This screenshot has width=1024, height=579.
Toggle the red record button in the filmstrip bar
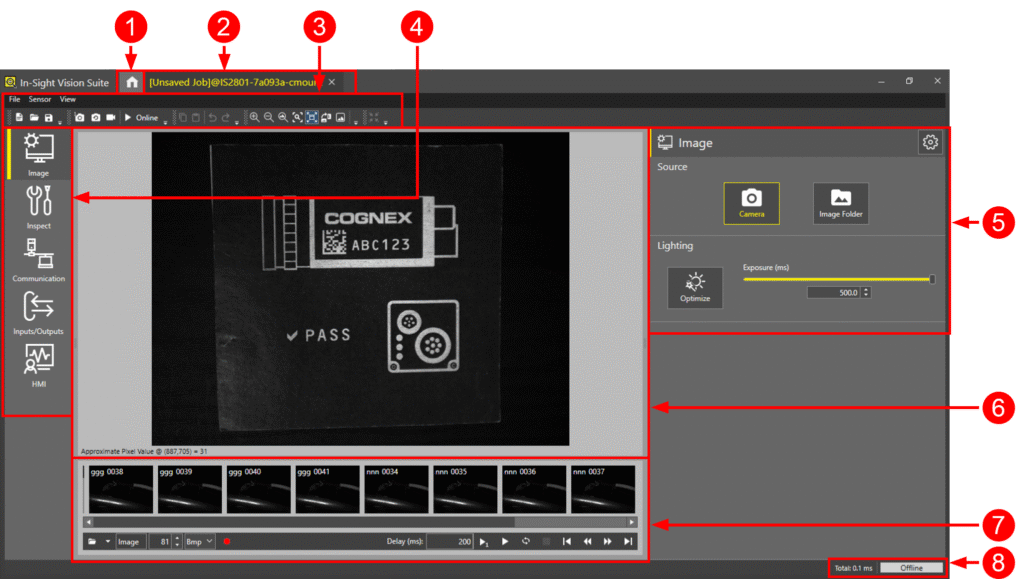tap(227, 542)
